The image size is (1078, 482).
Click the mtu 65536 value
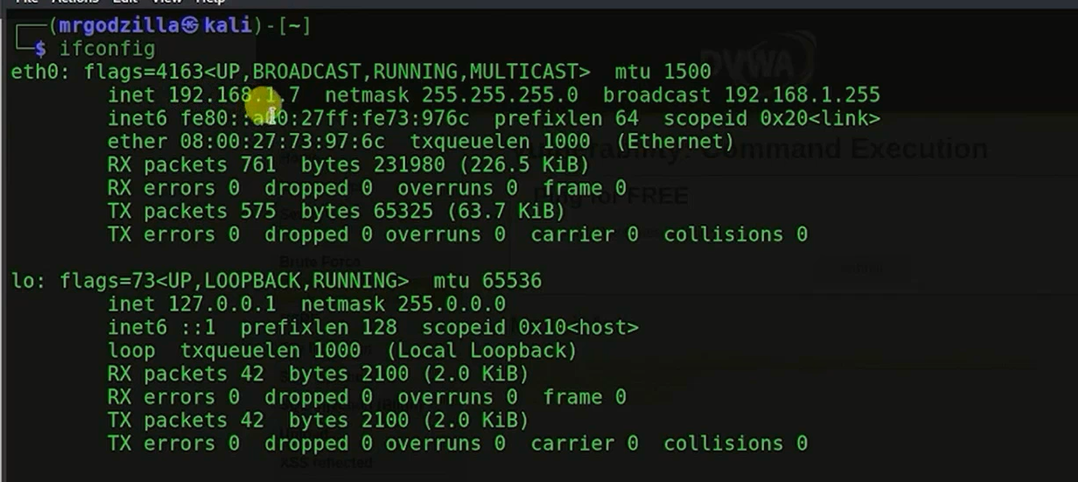click(x=511, y=281)
